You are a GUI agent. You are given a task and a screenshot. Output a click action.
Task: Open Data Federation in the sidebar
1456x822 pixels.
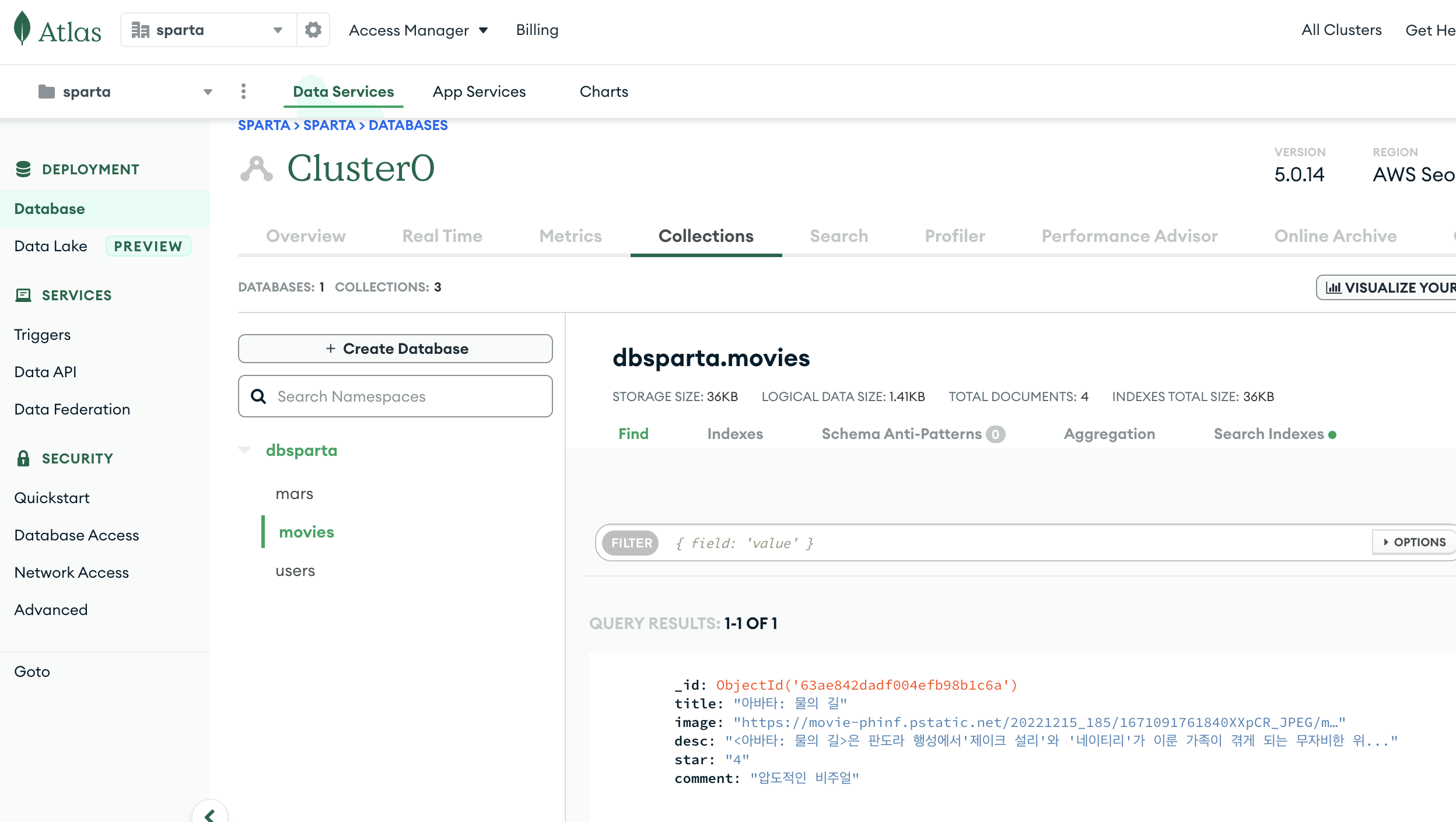pyautogui.click(x=72, y=409)
